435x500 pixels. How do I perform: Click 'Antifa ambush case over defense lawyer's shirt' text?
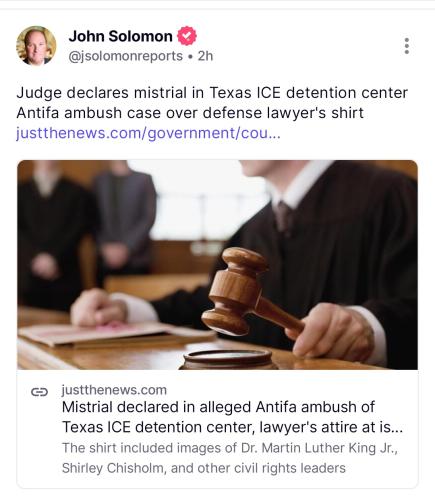pyautogui.click(x=190, y=113)
